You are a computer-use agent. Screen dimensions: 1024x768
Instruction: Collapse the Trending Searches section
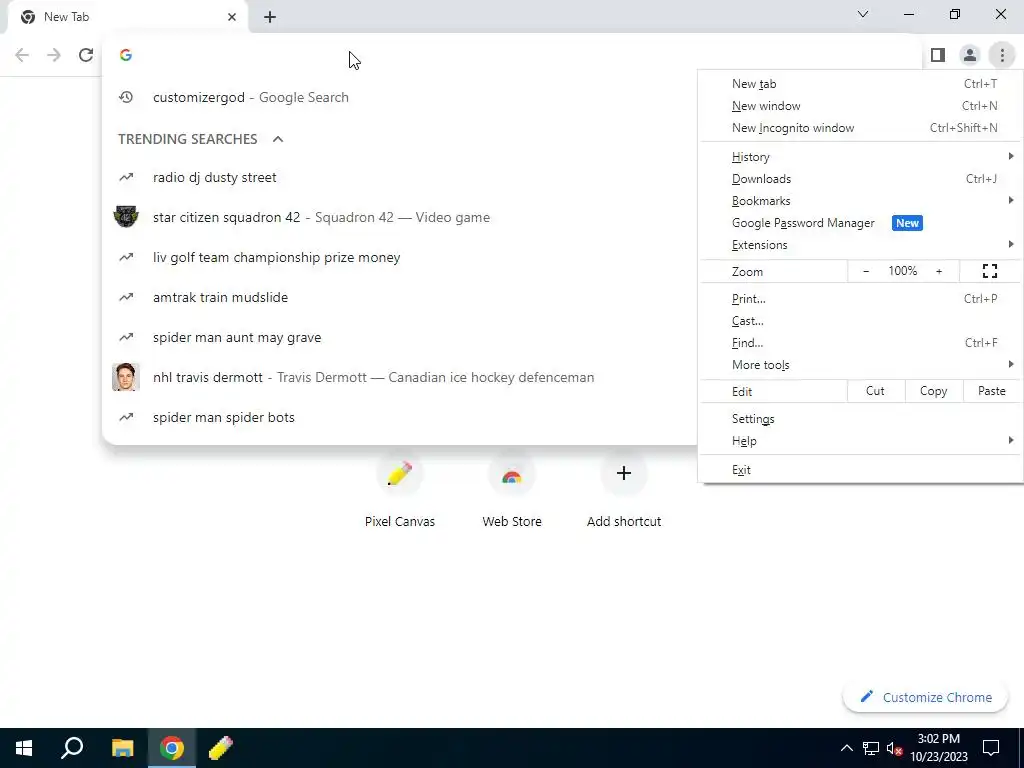pos(278,139)
